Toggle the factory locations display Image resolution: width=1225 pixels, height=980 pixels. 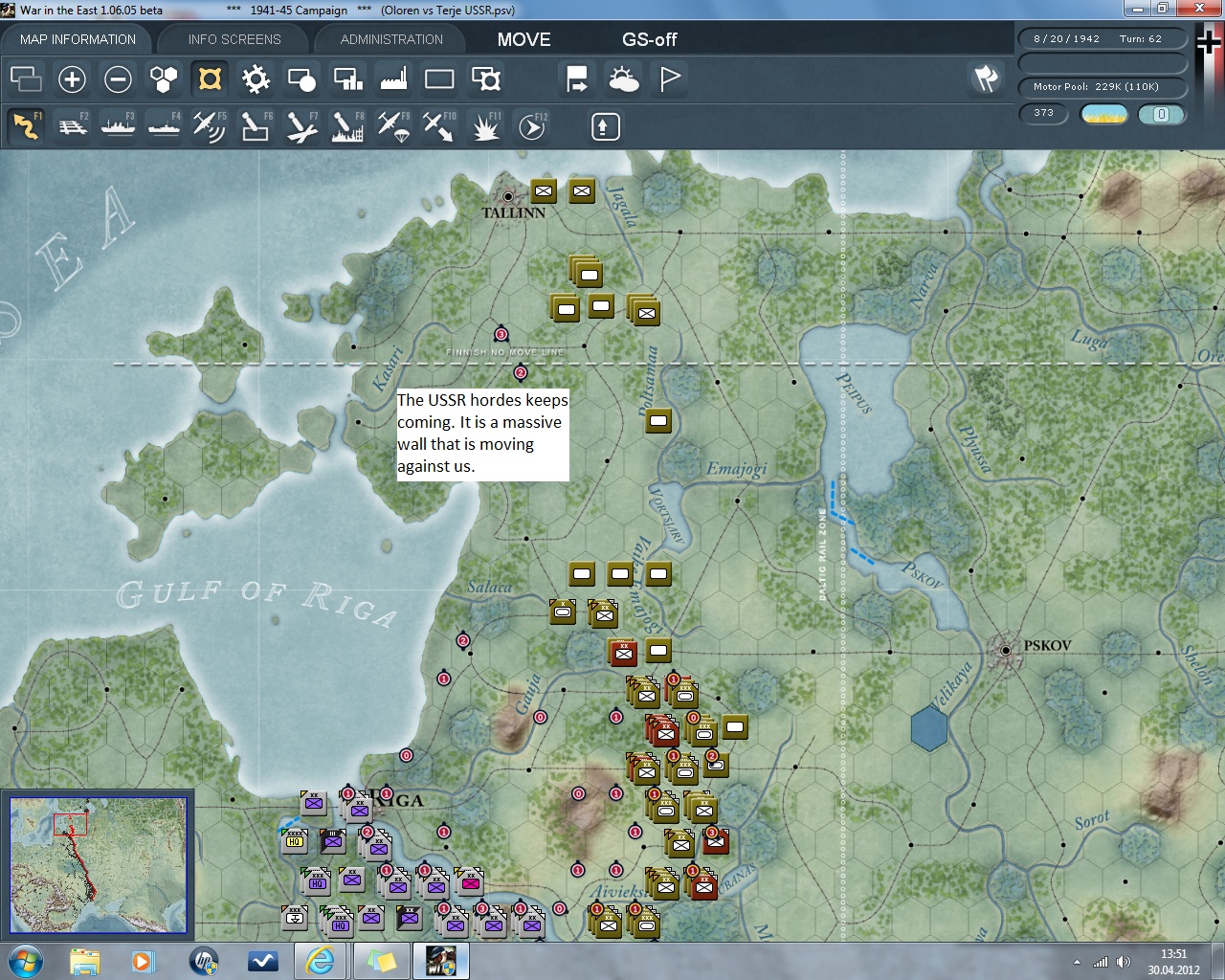point(393,79)
